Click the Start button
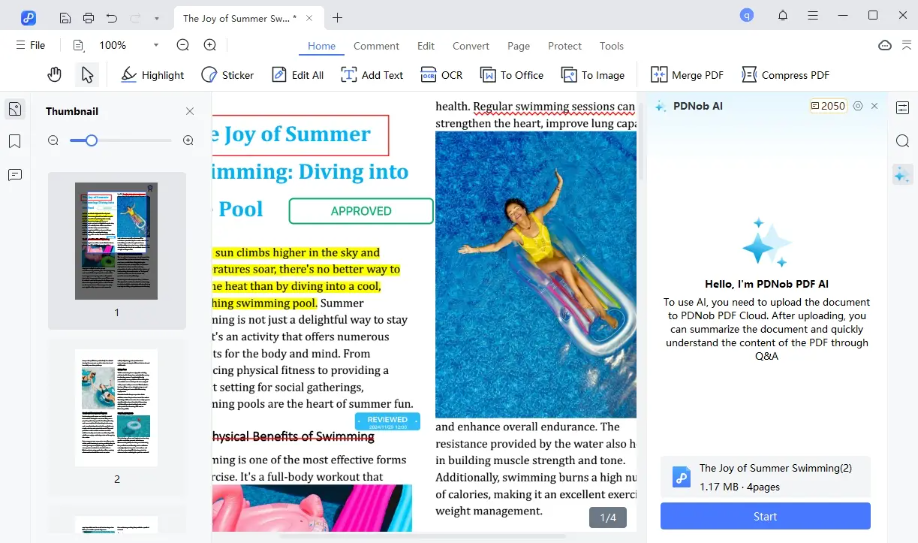918x543 pixels. (765, 516)
